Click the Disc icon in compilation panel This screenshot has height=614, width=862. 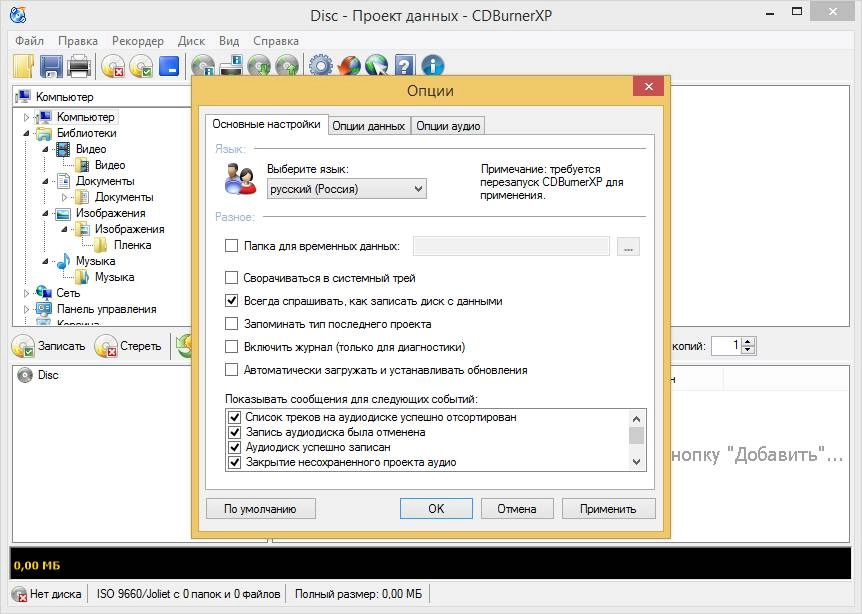tap(25, 375)
